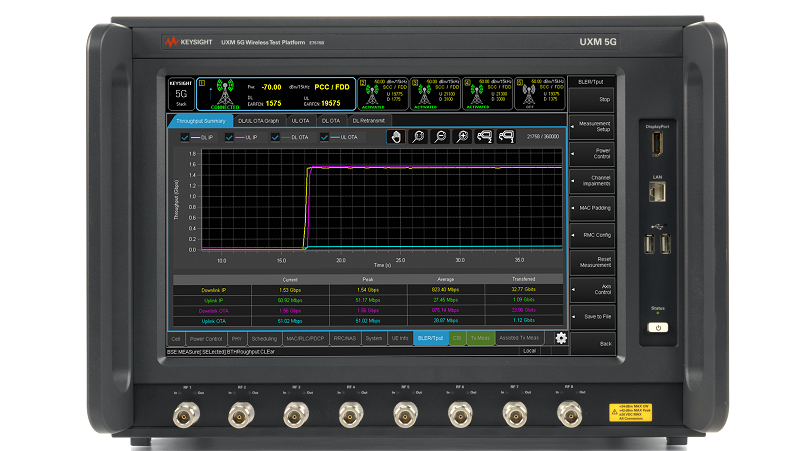Viewport: 800px width, 451px height.
Task: Expand the Channel Impairments menu
Action: 590,180
